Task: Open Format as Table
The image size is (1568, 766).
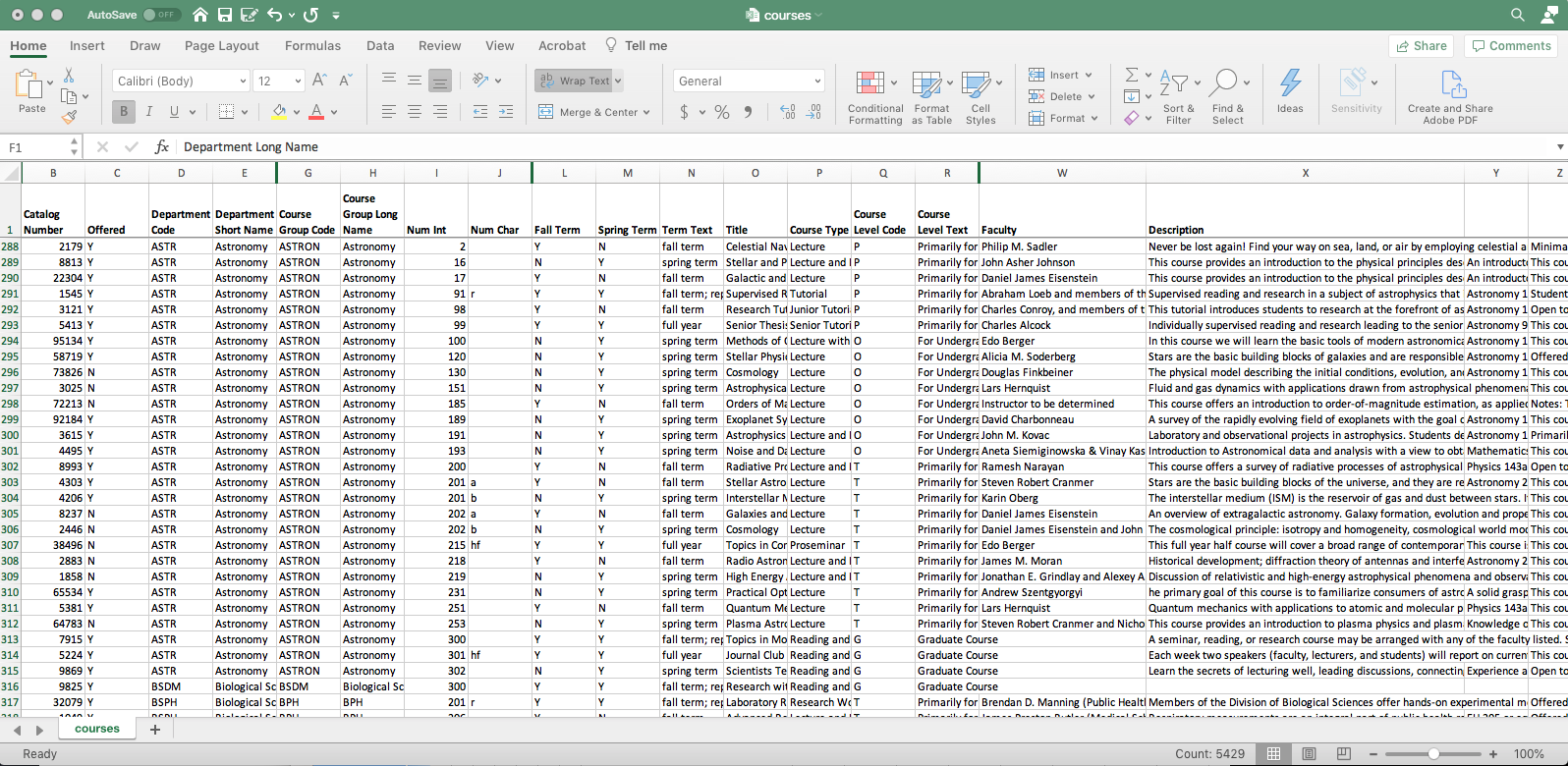Action: [931, 97]
